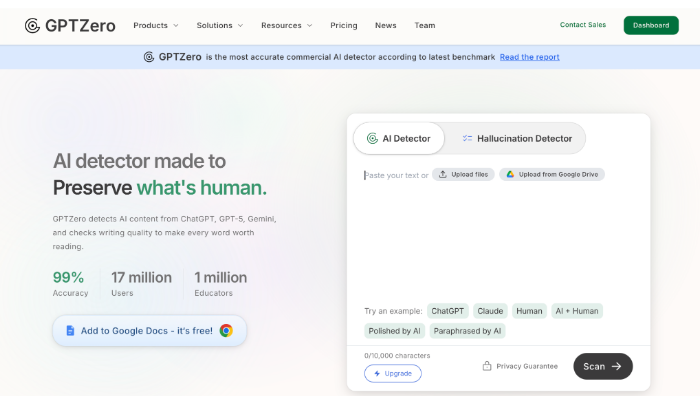Click the Google Docs document icon
Screen dimensions: 700x402
coord(70,331)
